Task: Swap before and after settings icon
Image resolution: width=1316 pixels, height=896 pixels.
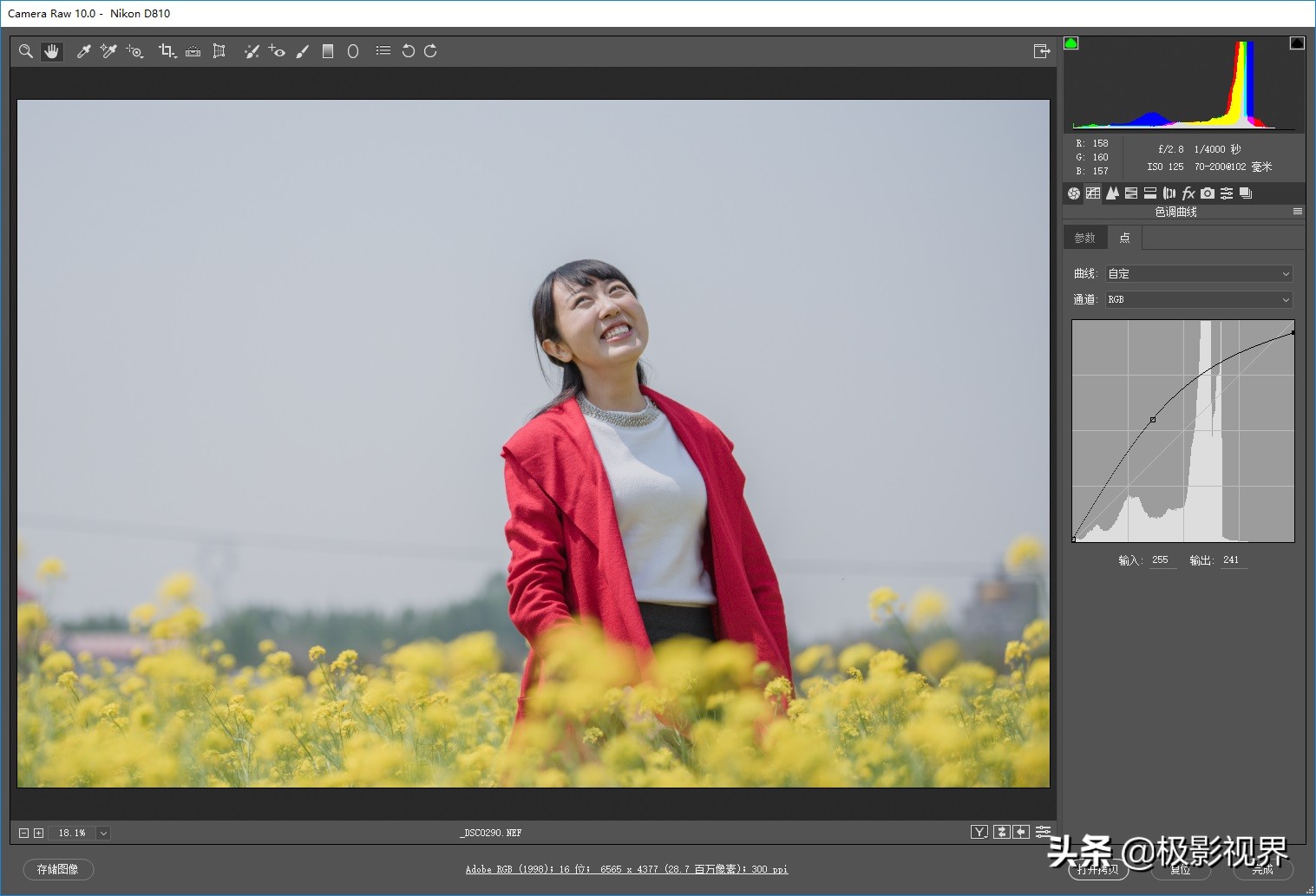Action: [1002, 833]
